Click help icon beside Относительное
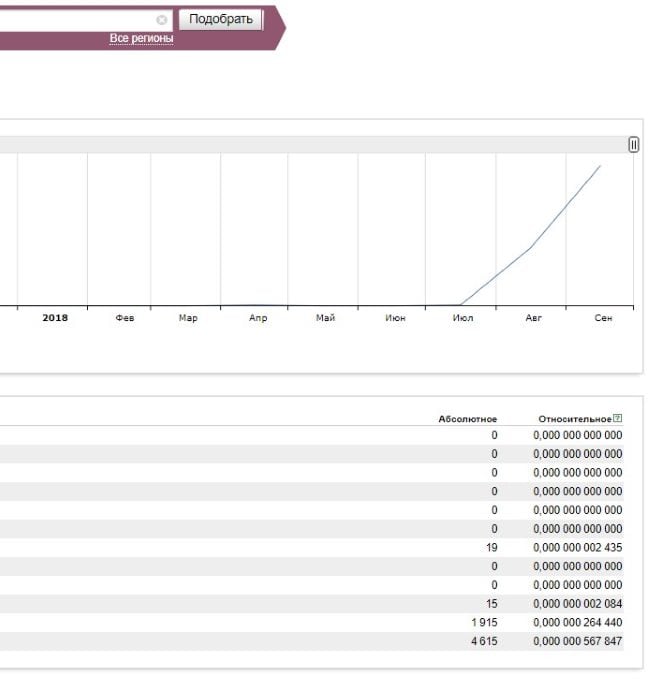This screenshot has height=679, width=650. coord(617,418)
